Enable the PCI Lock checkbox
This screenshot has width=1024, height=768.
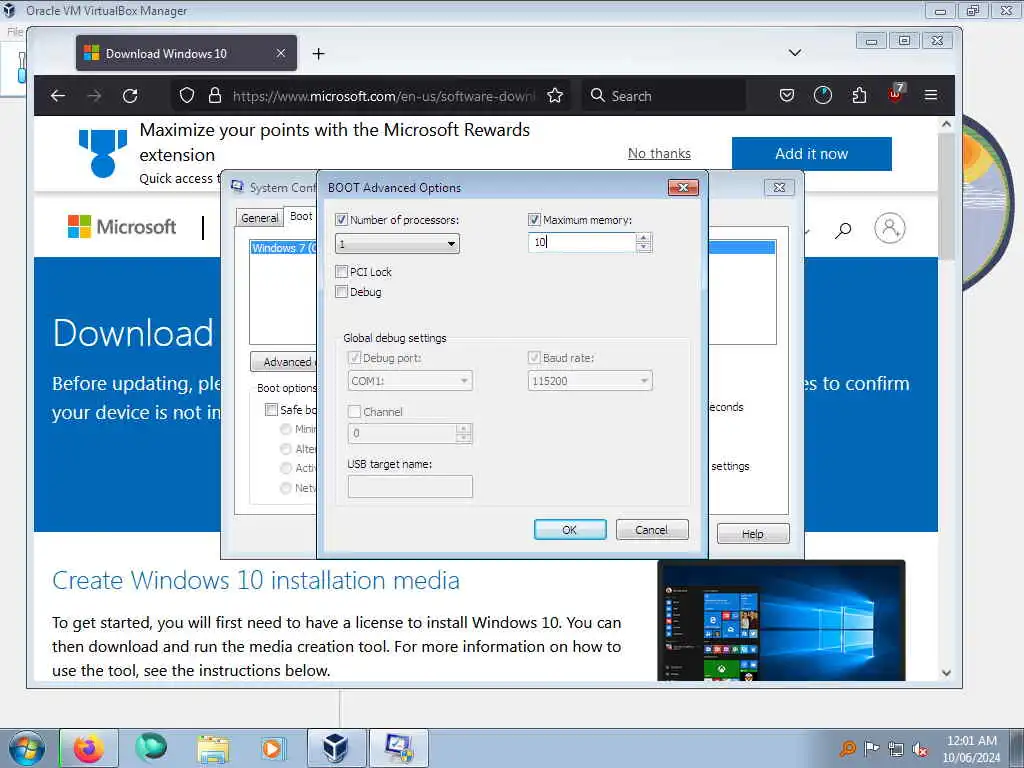coord(341,272)
